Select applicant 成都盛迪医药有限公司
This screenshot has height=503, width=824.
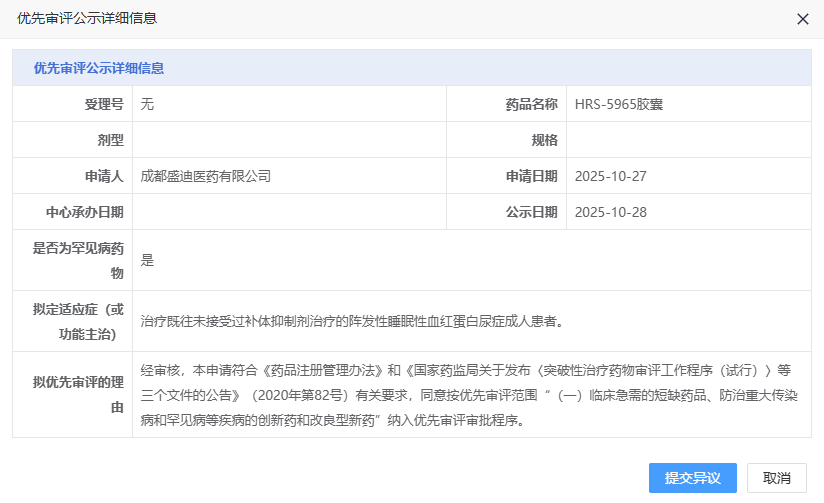click(206, 176)
